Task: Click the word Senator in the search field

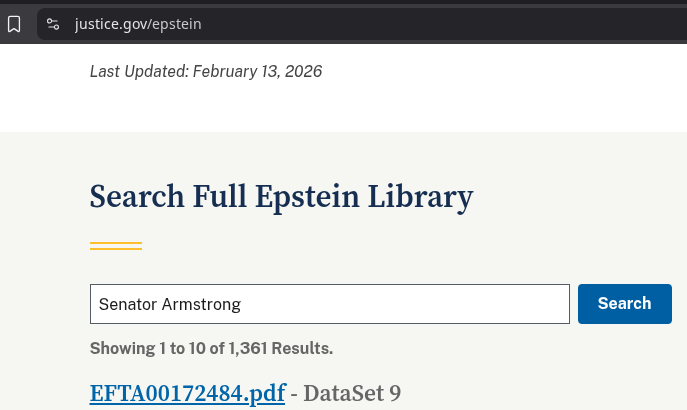Action: 127,304
